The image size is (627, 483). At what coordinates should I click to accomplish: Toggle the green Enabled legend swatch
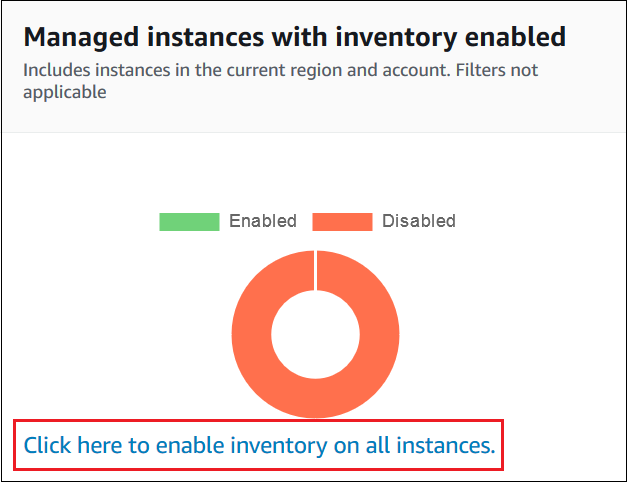pos(188,221)
